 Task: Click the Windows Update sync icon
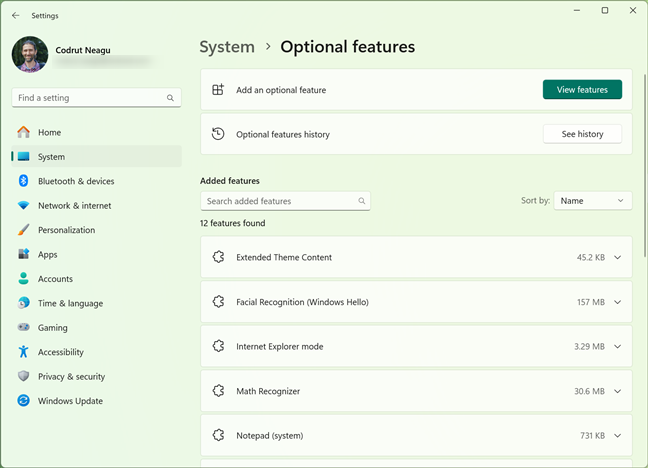click(24, 400)
